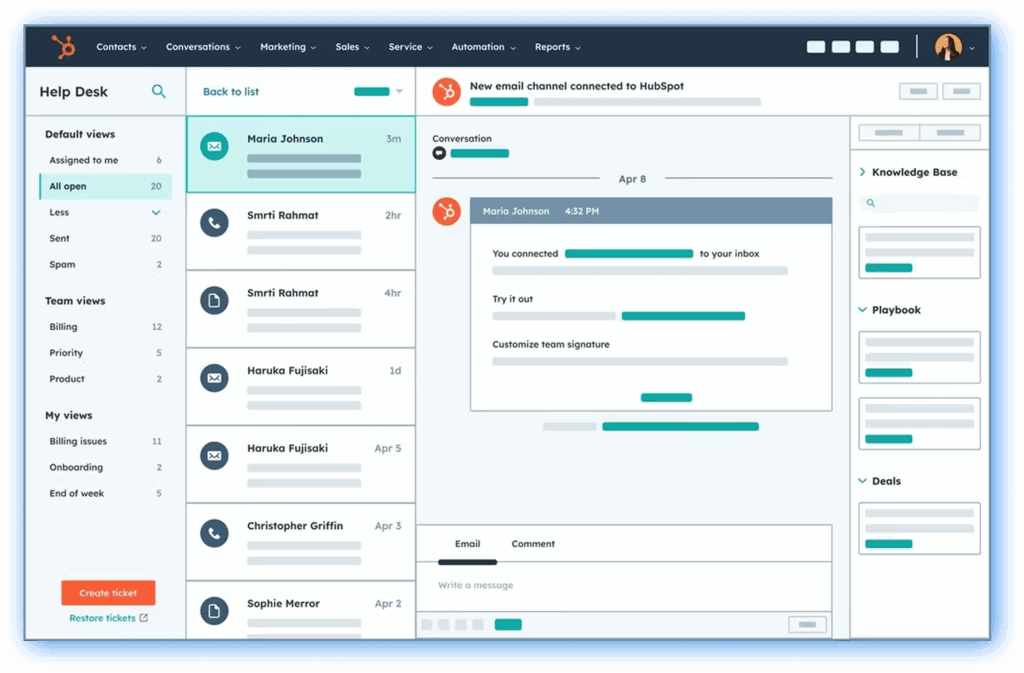
Task: Open the Sales menu
Action: (x=353, y=47)
